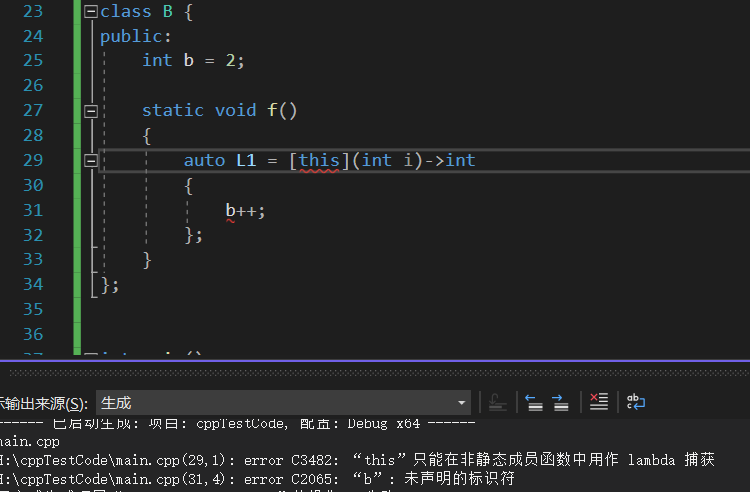
Task: Open the output source dropdown showing 生成
Action: (283, 403)
